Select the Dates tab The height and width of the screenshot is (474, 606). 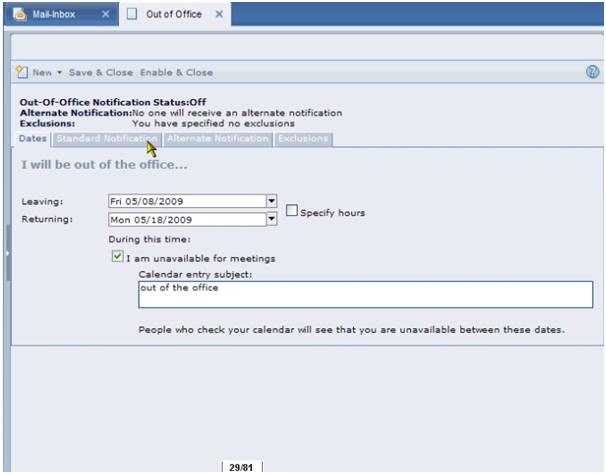(32, 139)
